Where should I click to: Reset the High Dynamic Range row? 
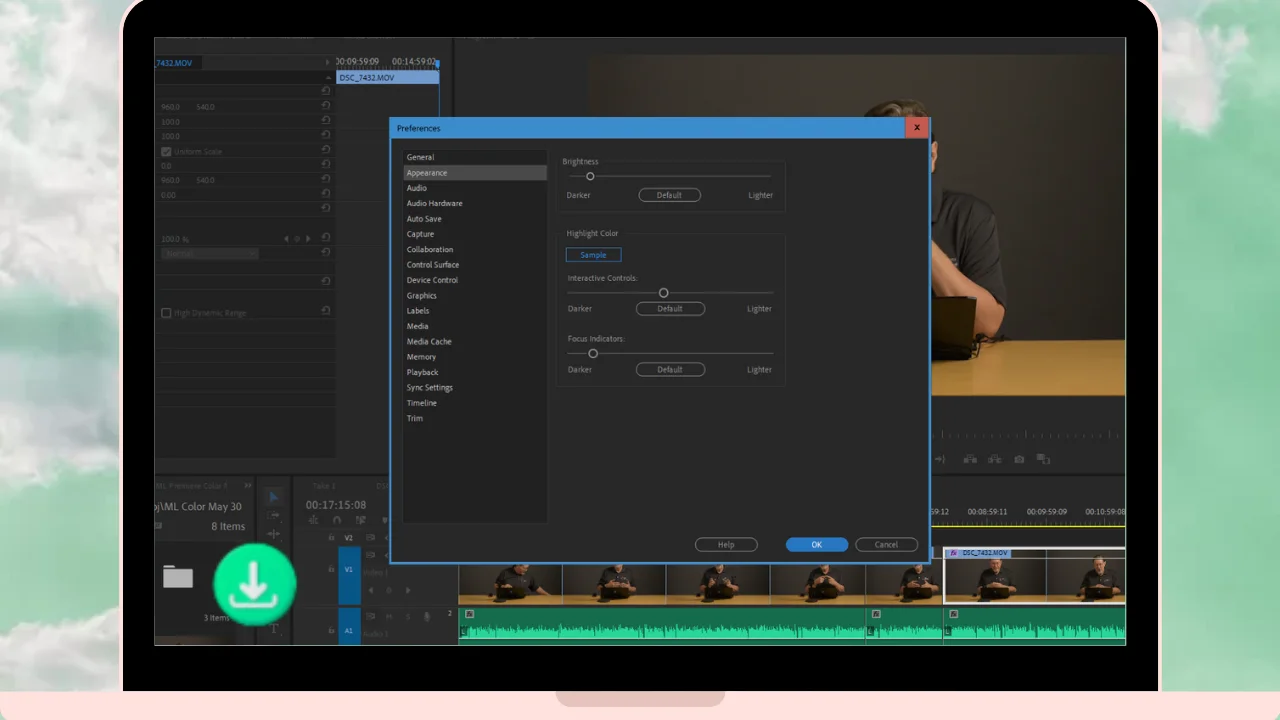pyautogui.click(x=326, y=311)
